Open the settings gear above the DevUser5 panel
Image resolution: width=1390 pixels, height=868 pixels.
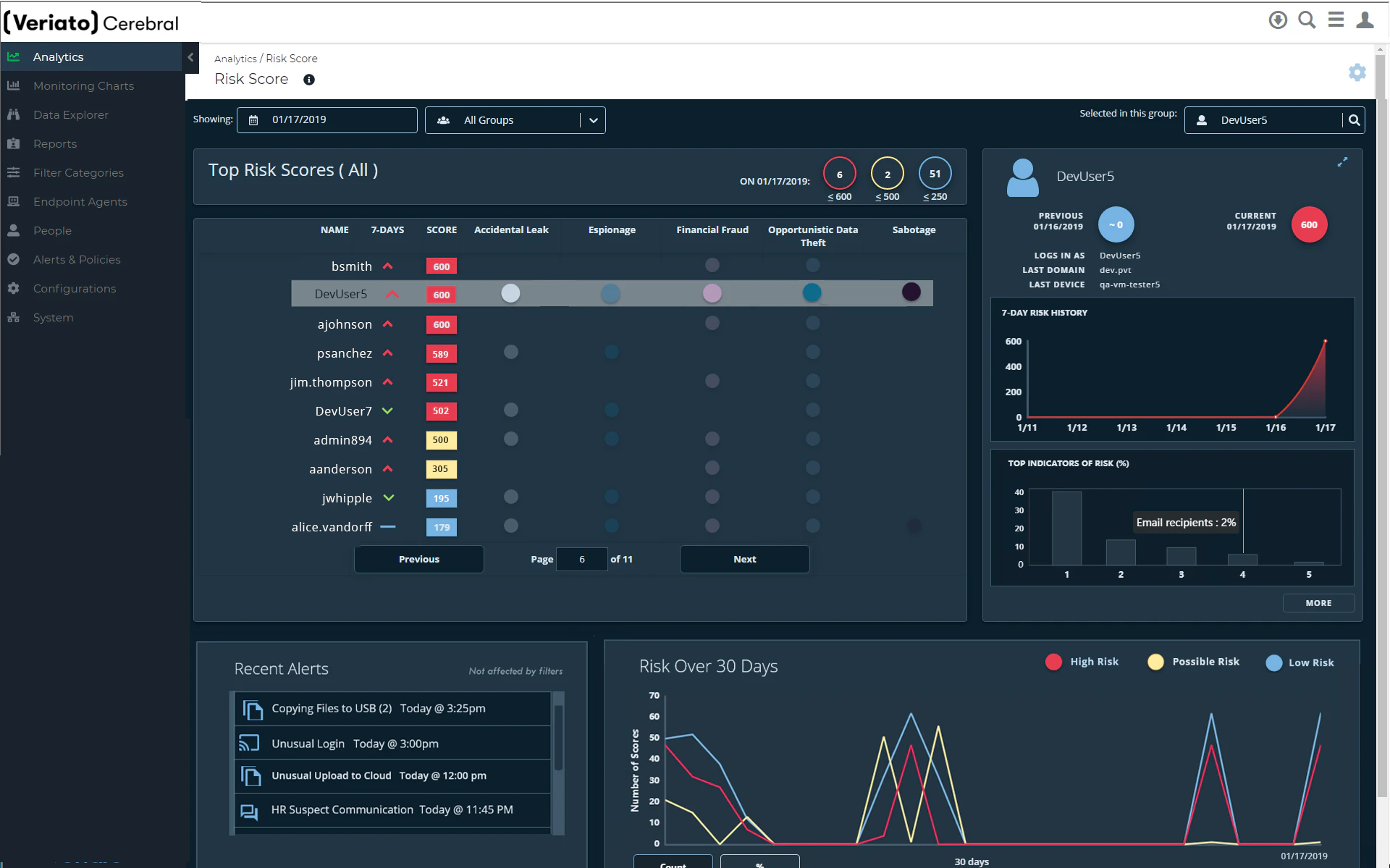click(1357, 72)
